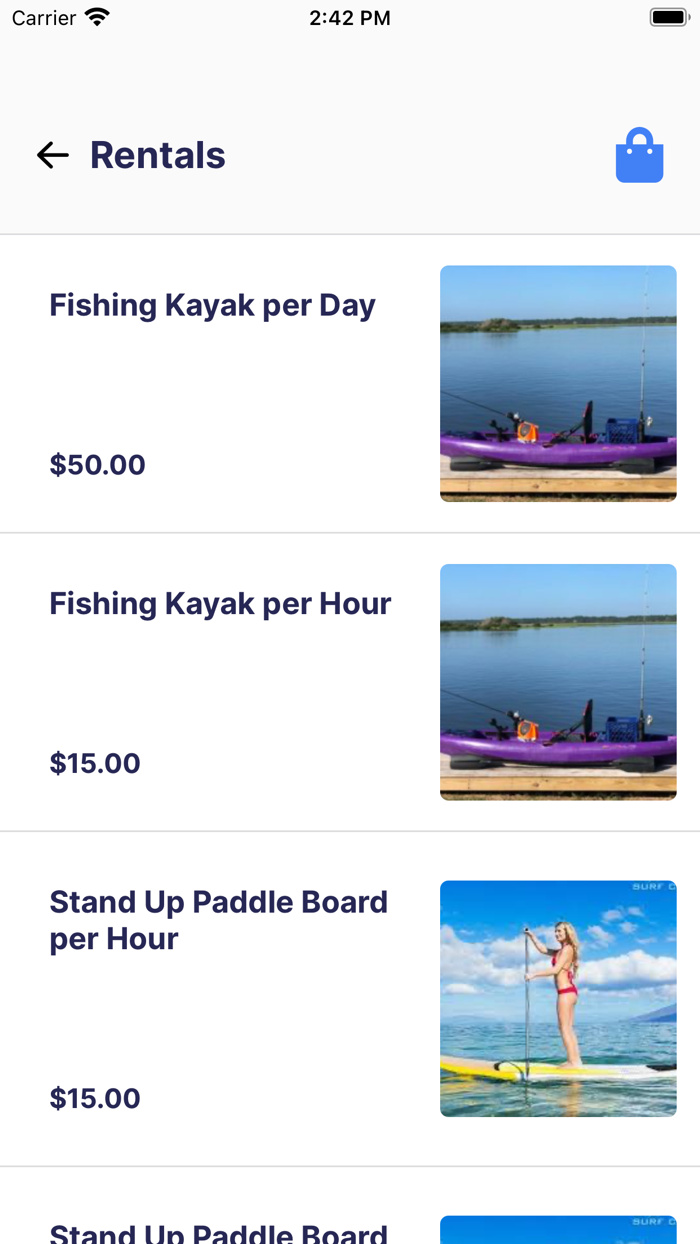Tap the $50.00 price label
This screenshot has height=1244, width=700.
[x=98, y=465]
